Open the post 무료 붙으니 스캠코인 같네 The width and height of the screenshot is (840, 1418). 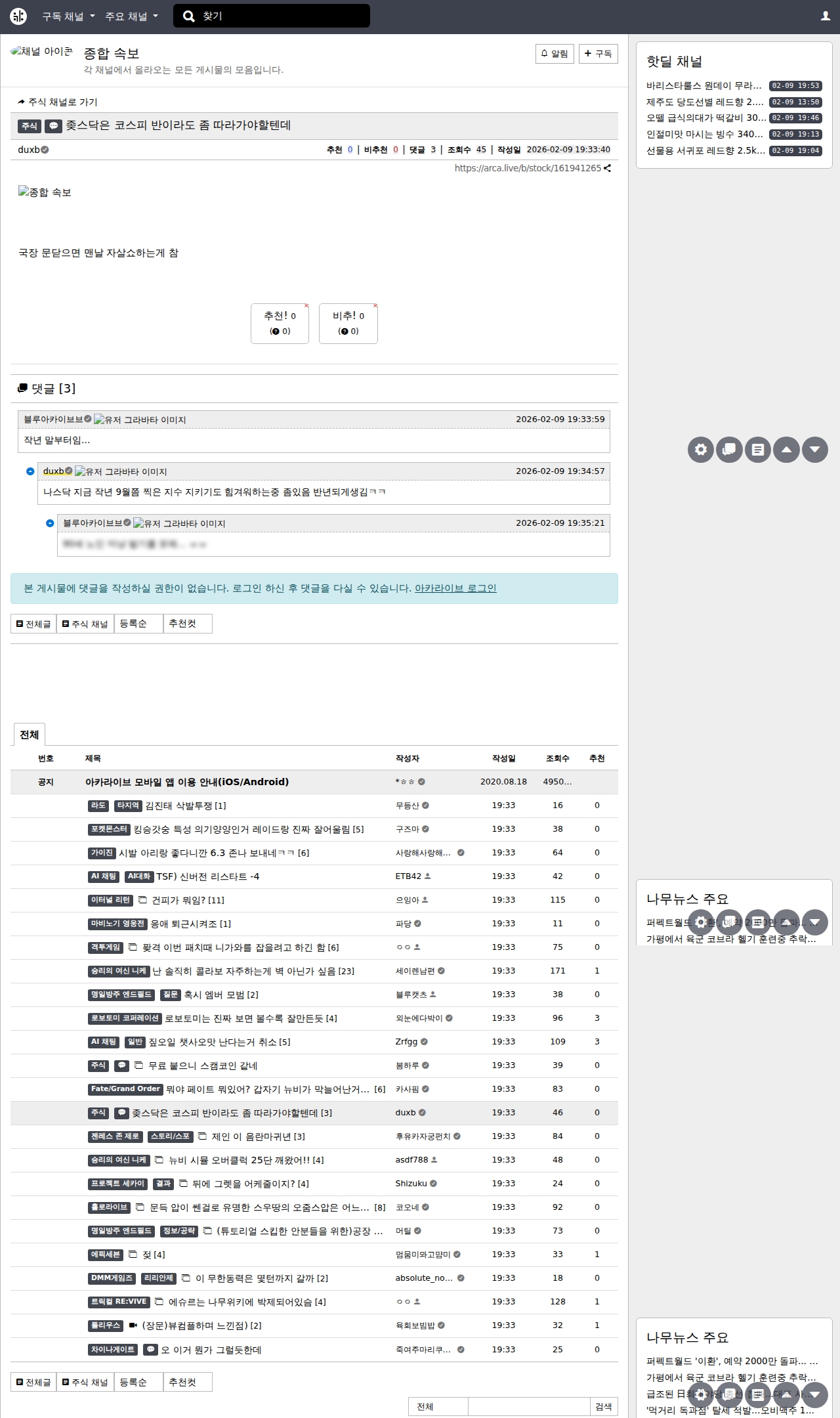(203, 1065)
